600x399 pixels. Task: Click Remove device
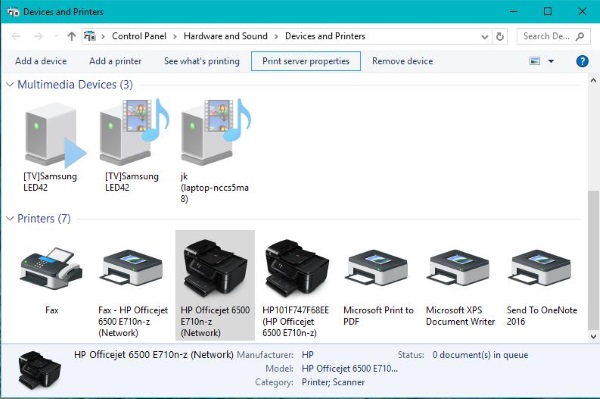pyautogui.click(x=403, y=61)
